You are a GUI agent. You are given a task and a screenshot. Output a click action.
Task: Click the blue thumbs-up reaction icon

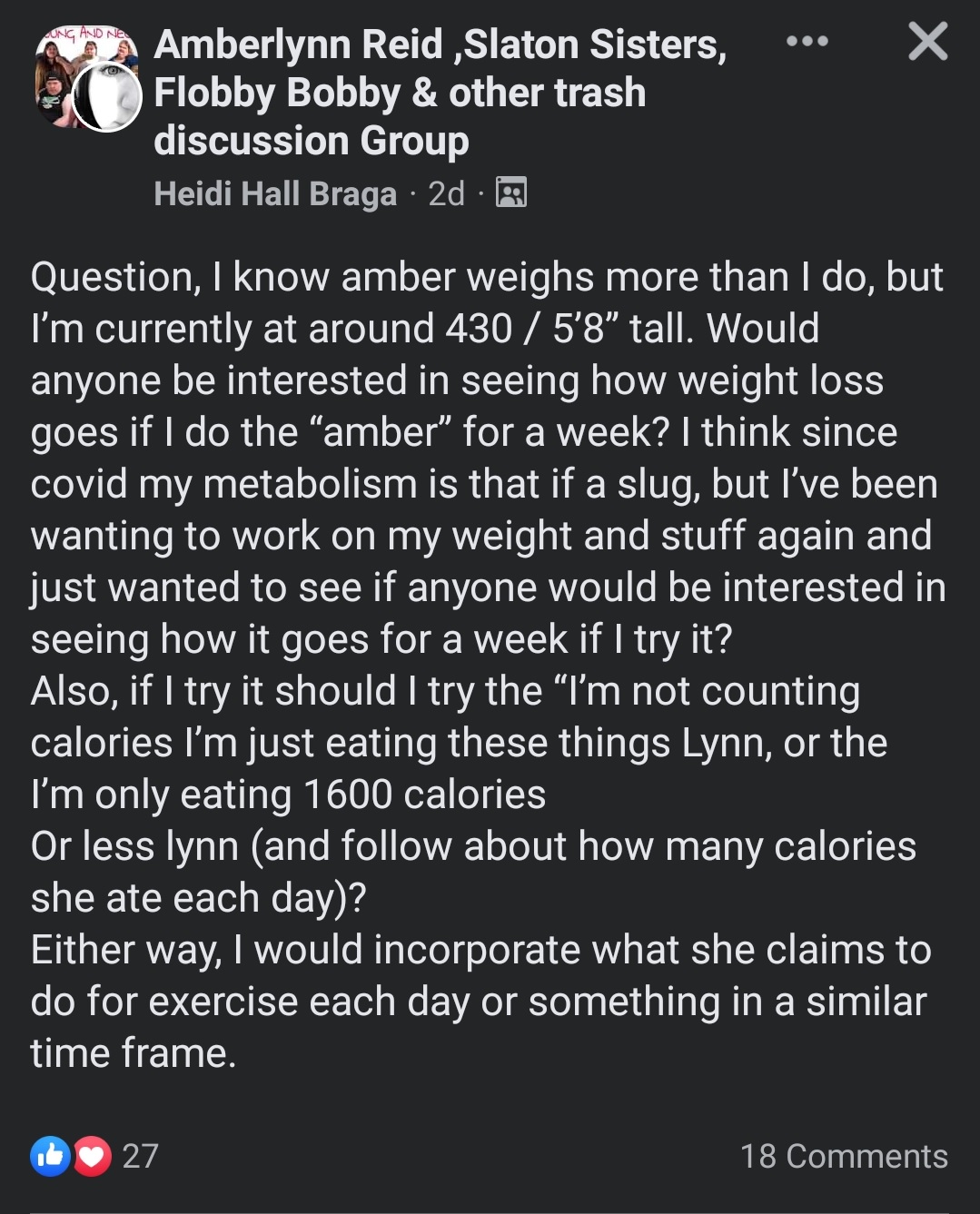pyautogui.click(x=51, y=1156)
